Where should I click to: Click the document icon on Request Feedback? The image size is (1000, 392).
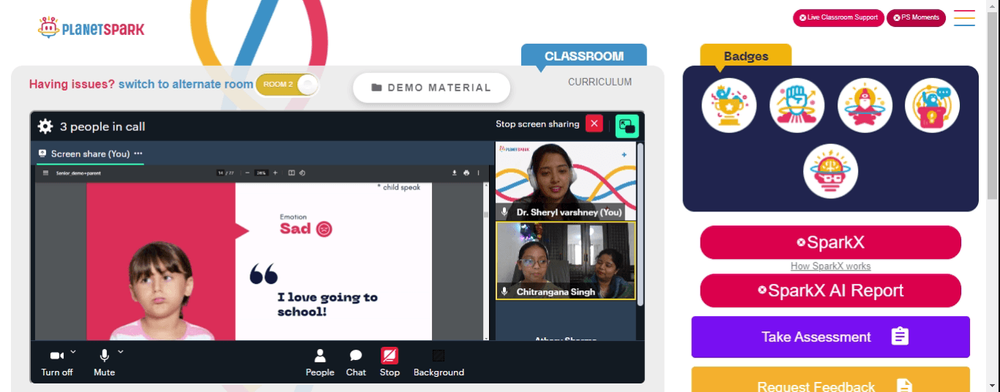pos(904,386)
